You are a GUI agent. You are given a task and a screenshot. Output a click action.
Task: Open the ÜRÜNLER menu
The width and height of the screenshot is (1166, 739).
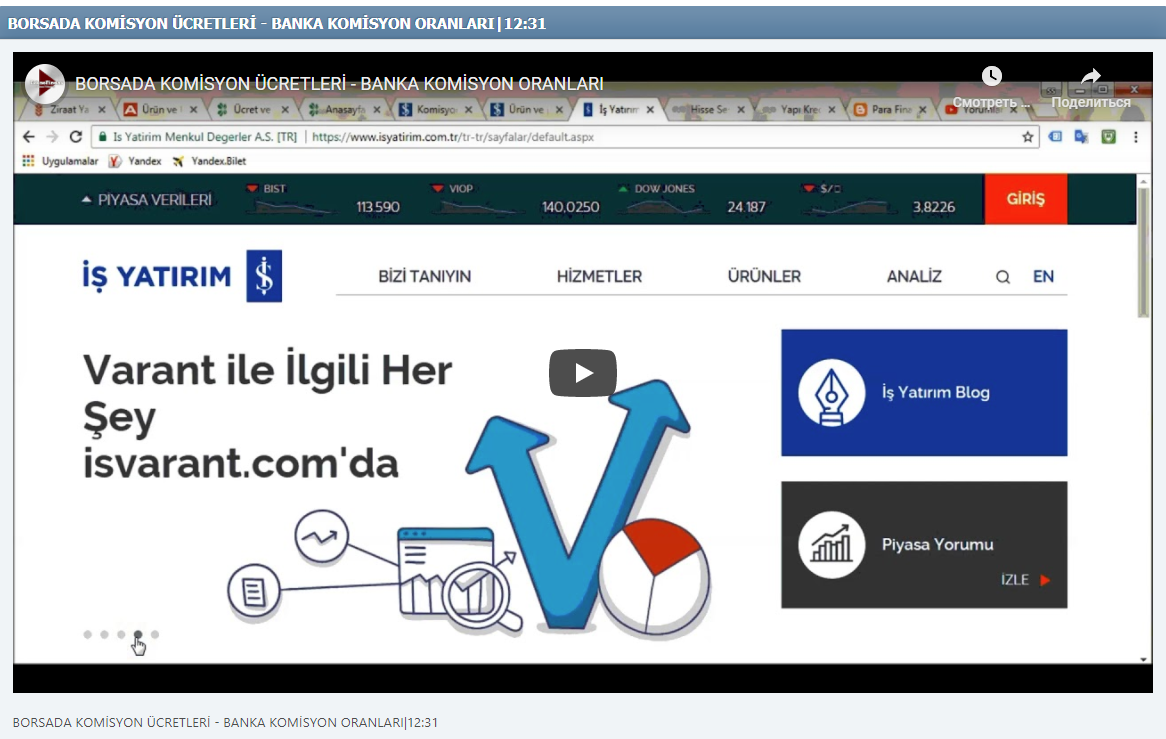point(764,277)
